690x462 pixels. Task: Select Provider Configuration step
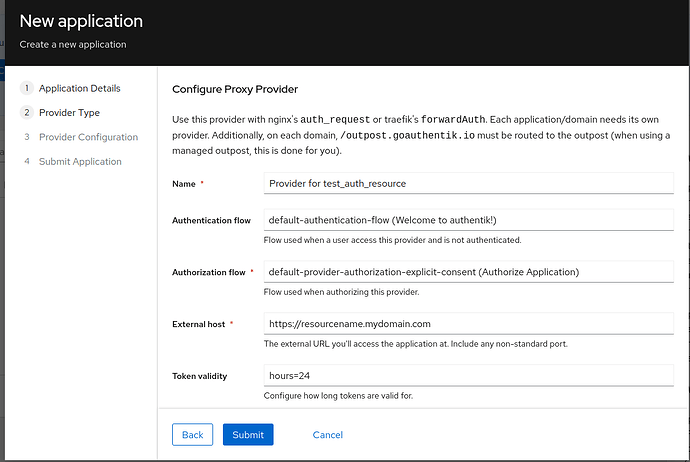pyautogui.click(x=88, y=137)
